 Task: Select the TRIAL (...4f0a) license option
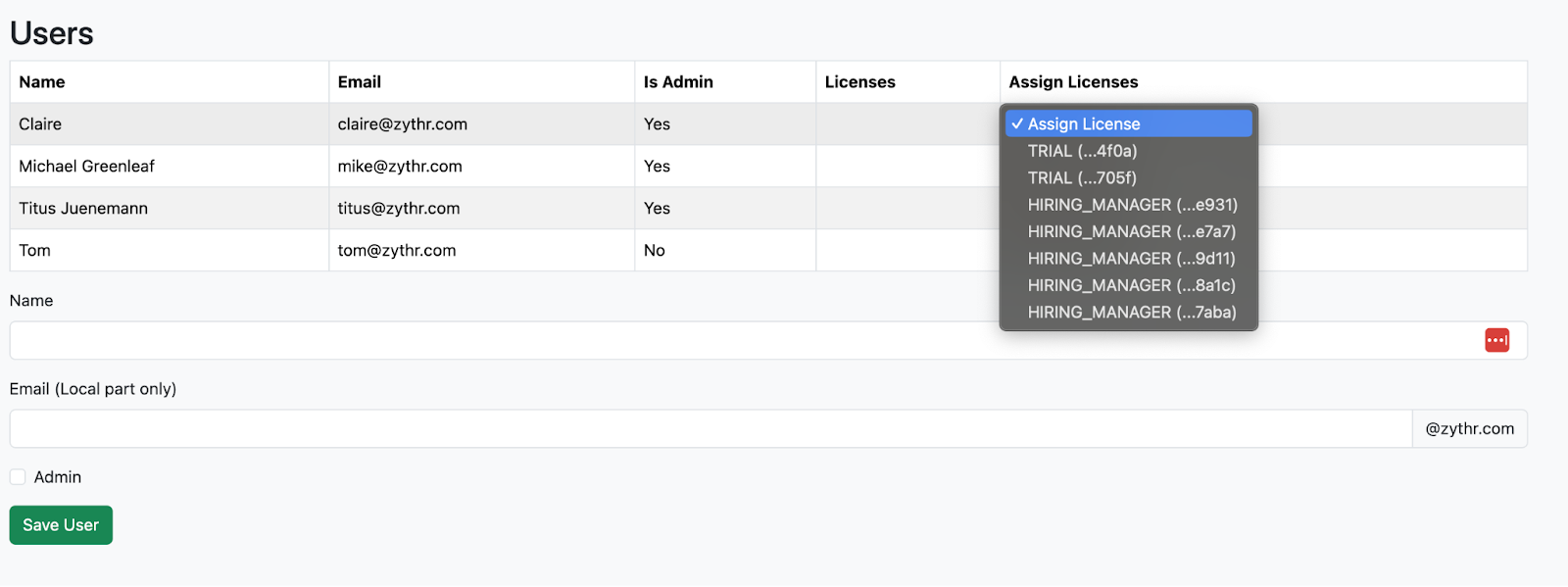[1082, 151]
